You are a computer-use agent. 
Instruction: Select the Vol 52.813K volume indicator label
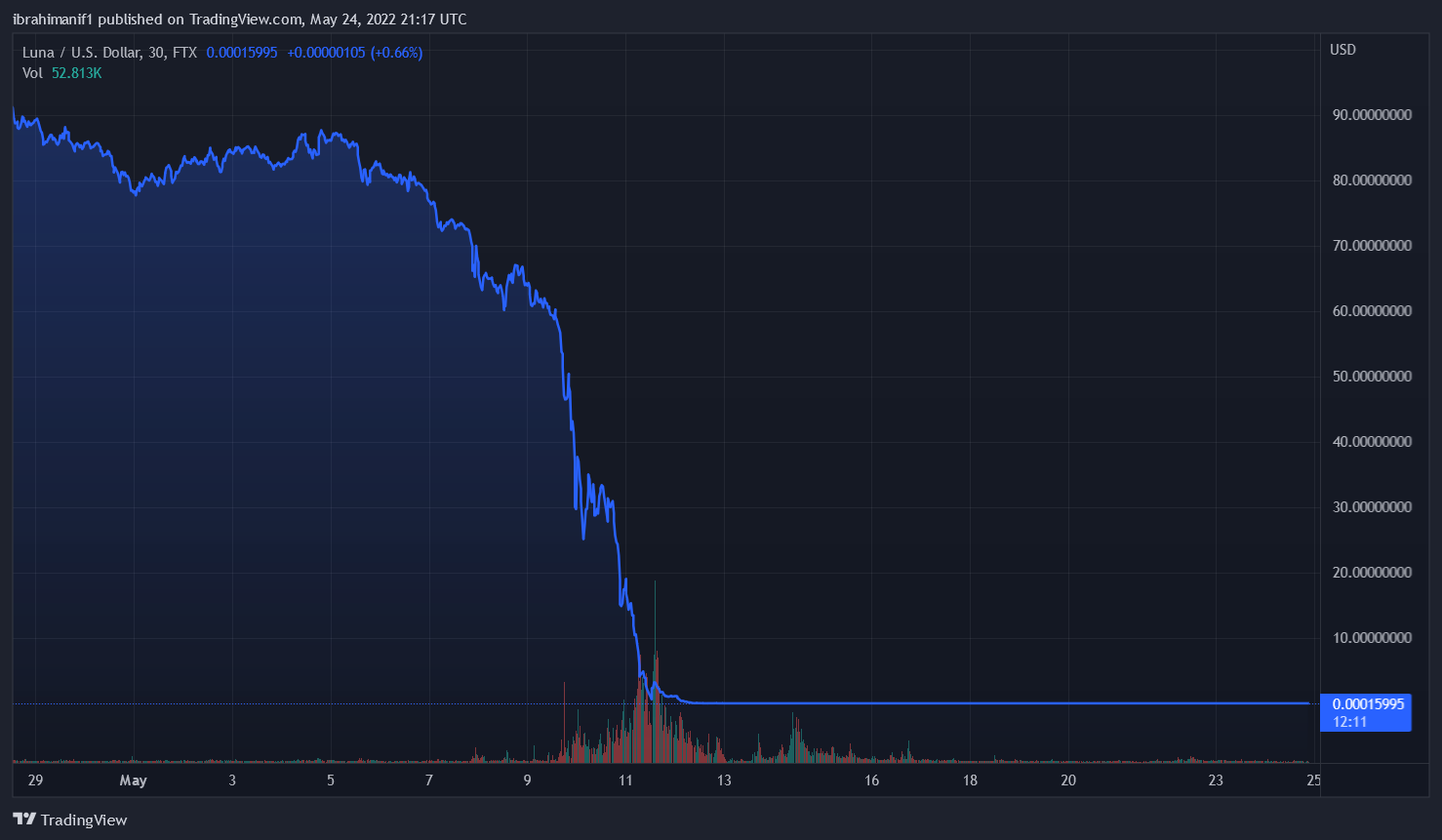tap(61, 73)
